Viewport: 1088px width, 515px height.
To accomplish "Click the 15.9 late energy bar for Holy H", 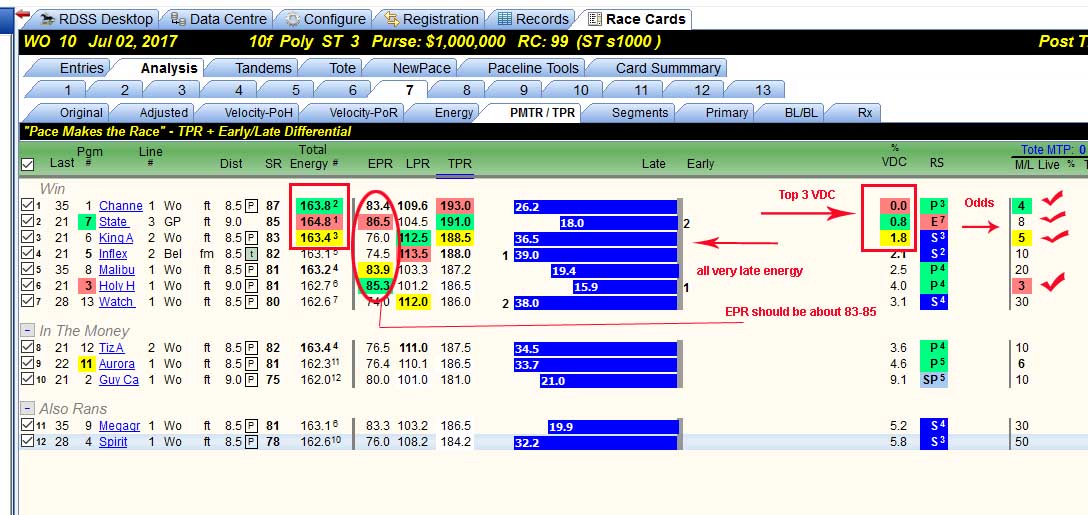I will pos(624,287).
